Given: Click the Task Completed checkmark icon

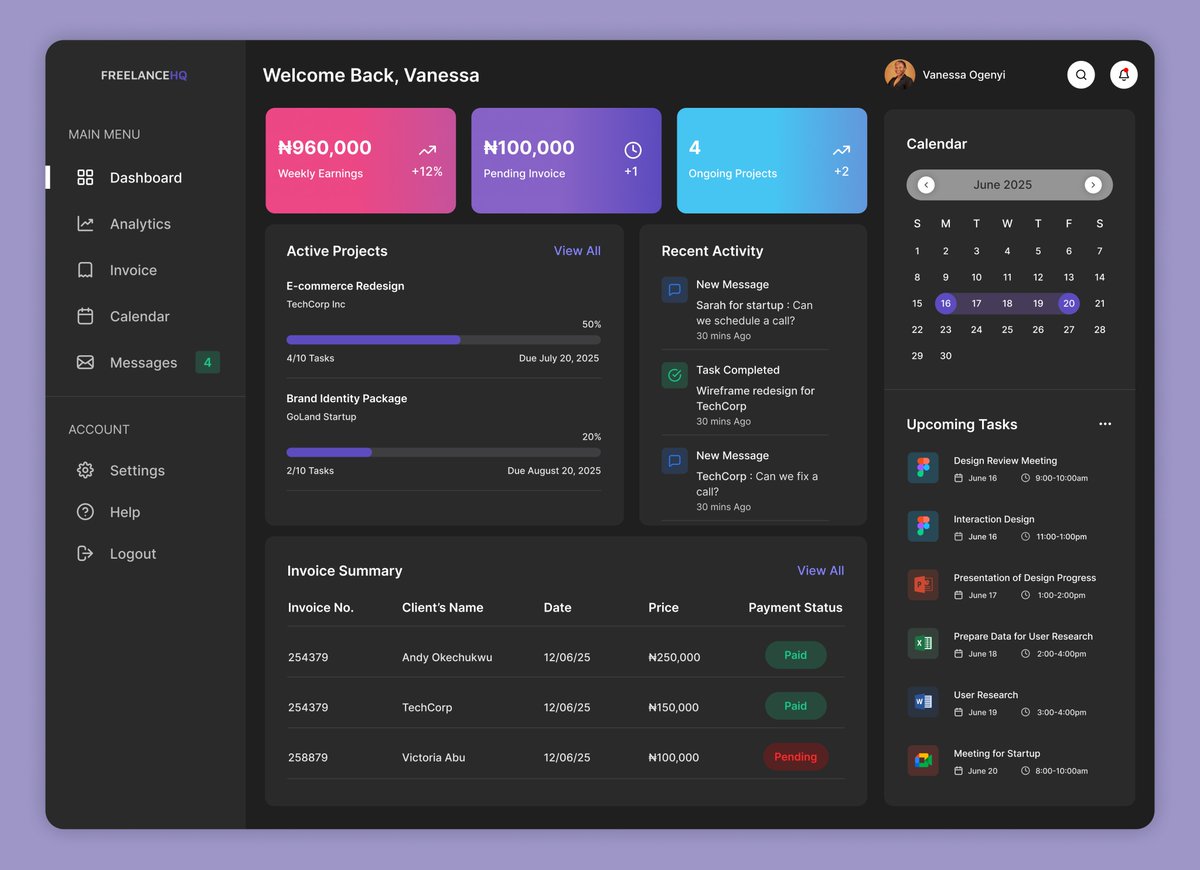Looking at the screenshot, I should tap(674, 375).
